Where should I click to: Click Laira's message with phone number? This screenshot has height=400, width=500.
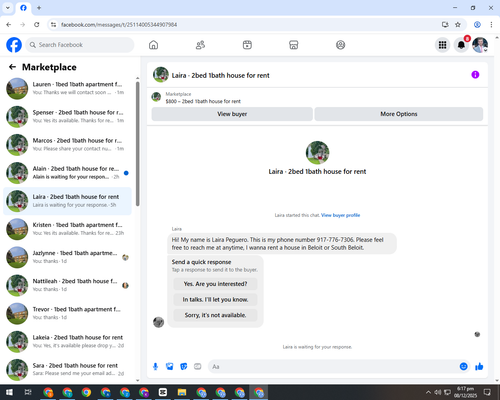[282, 244]
